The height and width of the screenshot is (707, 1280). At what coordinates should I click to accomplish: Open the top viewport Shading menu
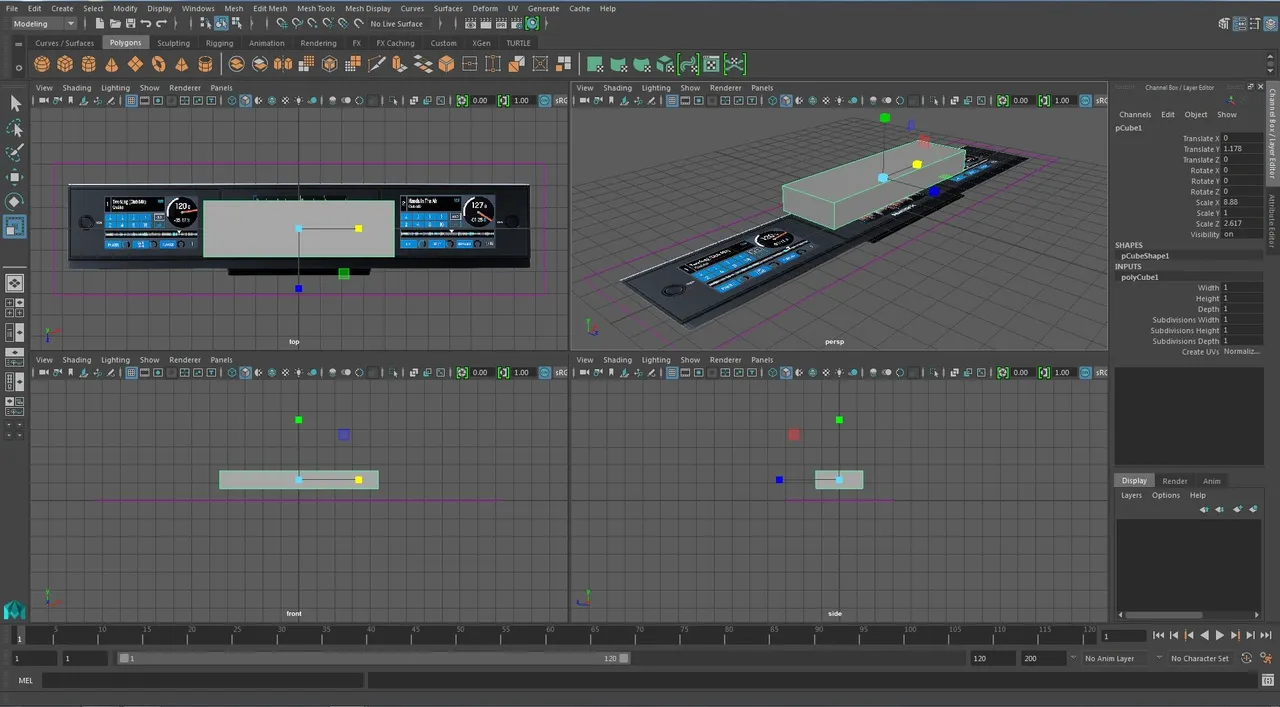click(77, 88)
